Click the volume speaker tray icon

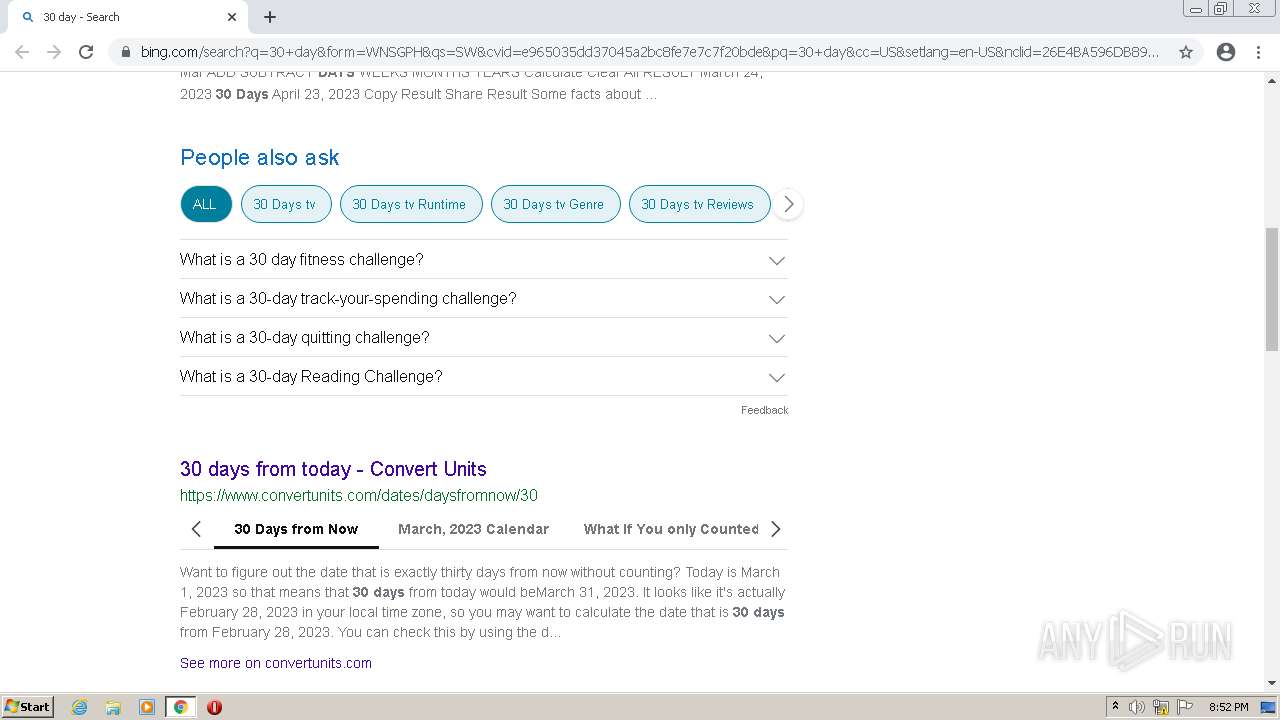(1137, 707)
